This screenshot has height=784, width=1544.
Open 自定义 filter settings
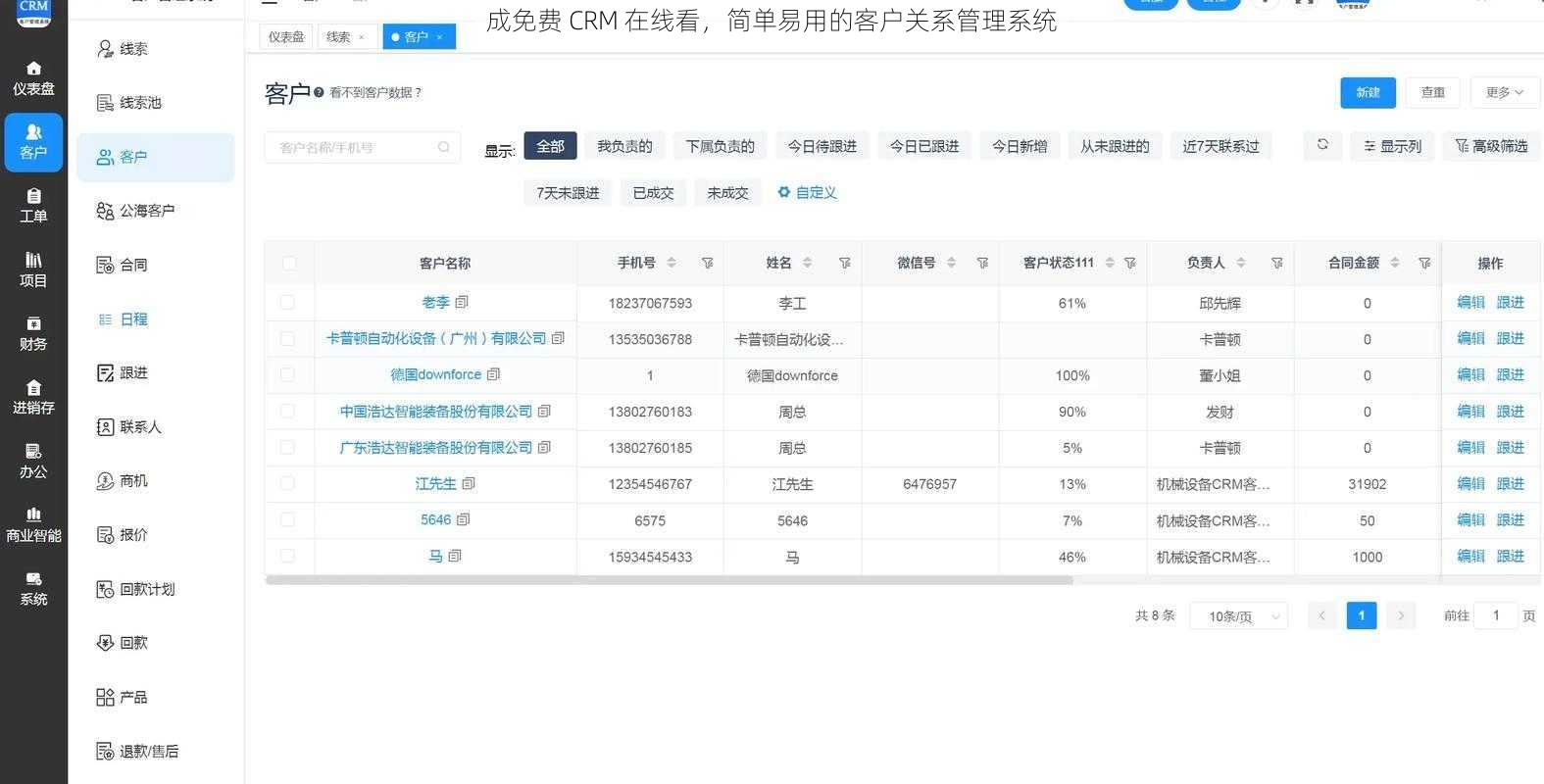click(807, 192)
